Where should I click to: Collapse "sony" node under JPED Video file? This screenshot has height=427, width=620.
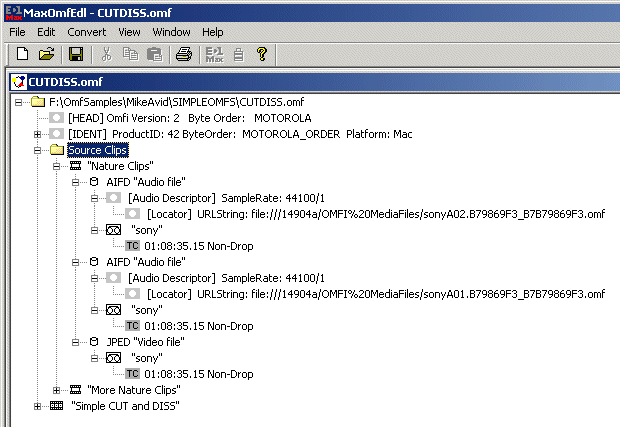point(95,358)
